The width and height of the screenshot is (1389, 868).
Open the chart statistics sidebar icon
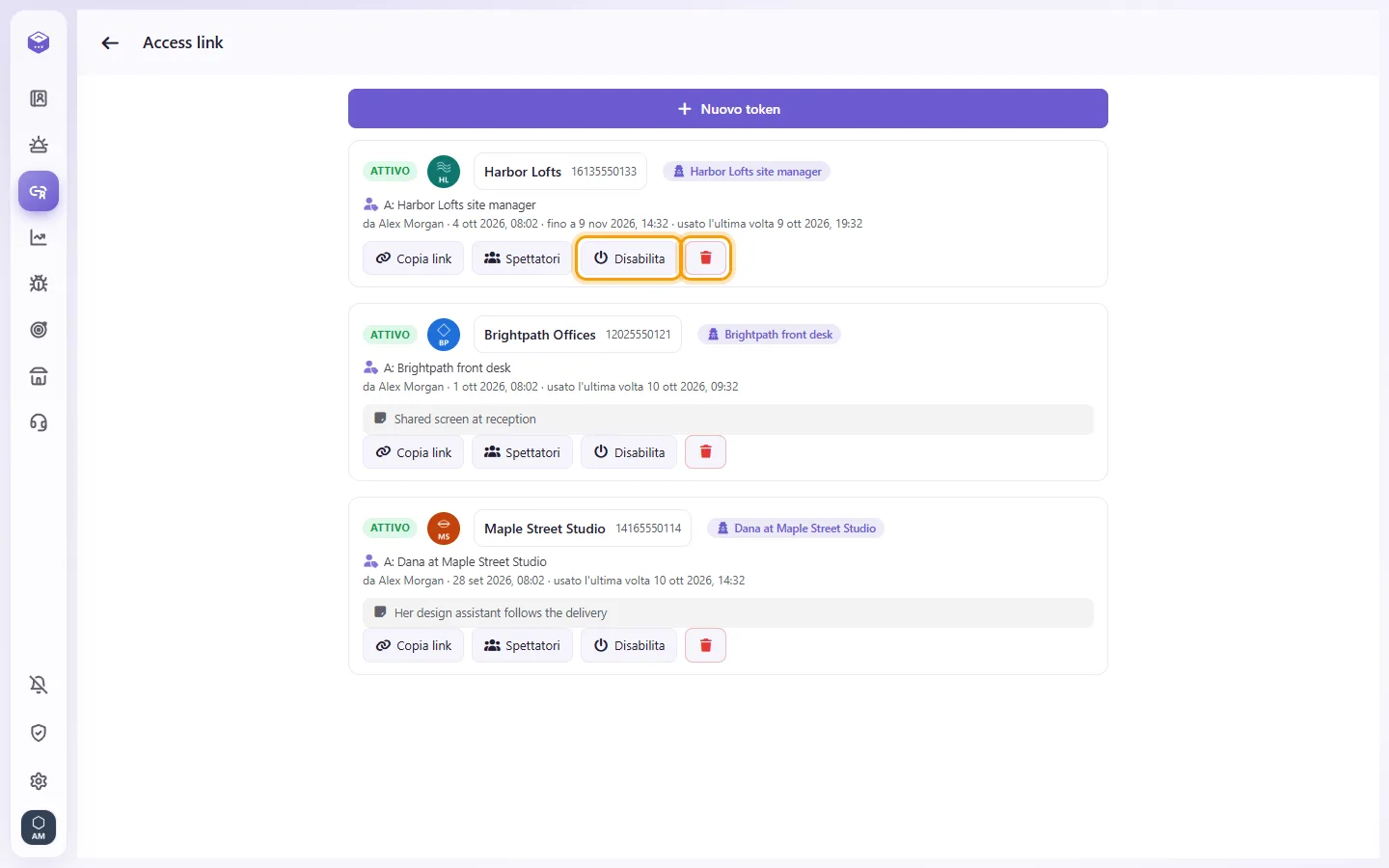pos(39,237)
